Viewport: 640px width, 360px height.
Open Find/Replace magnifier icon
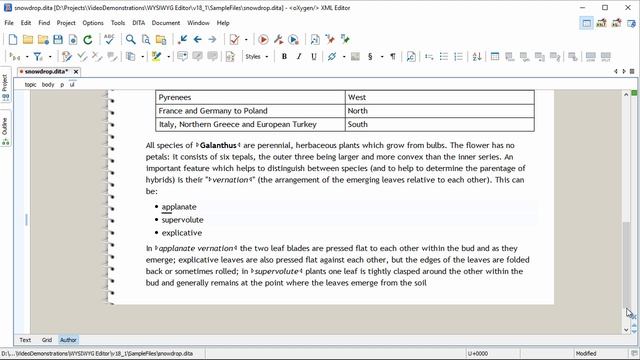[x=131, y=40]
